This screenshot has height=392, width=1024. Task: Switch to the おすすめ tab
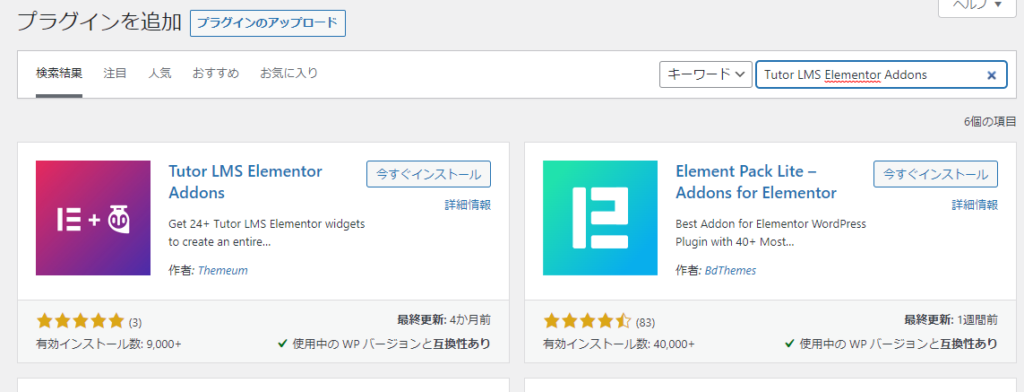click(x=216, y=73)
